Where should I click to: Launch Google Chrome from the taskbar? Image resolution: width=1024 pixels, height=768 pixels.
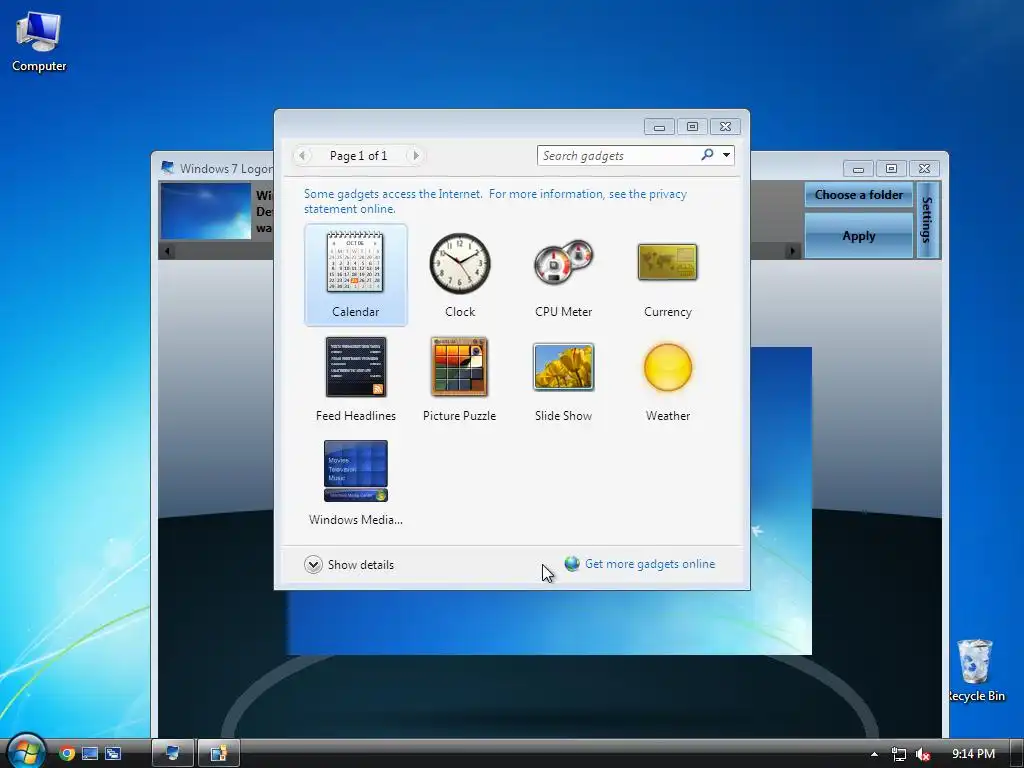click(67, 754)
